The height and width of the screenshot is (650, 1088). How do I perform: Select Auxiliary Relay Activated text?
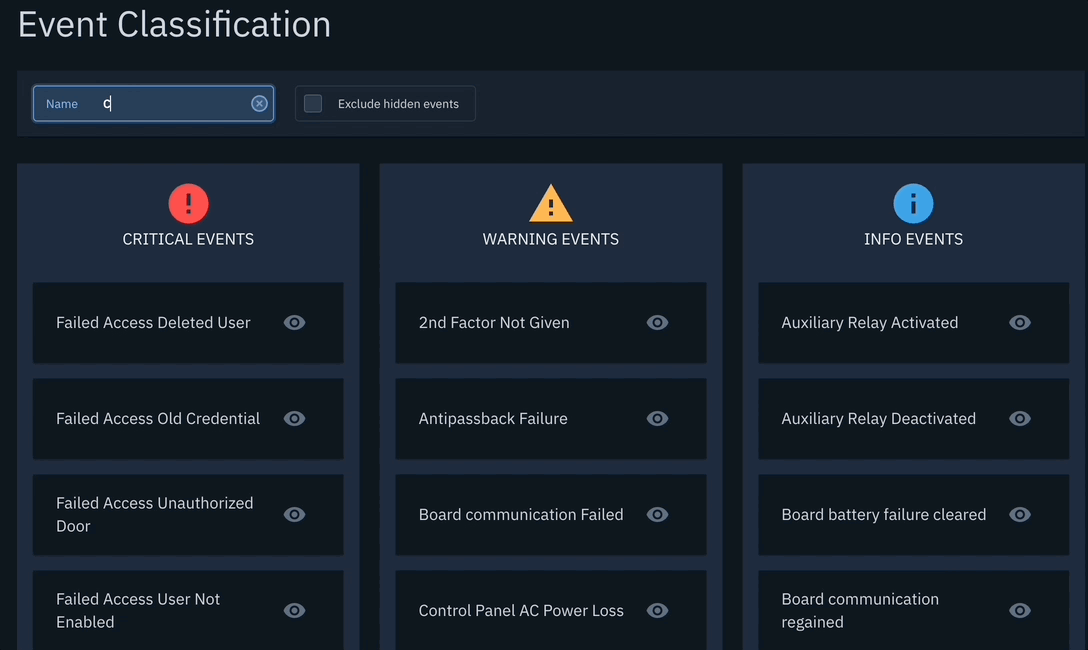point(869,323)
